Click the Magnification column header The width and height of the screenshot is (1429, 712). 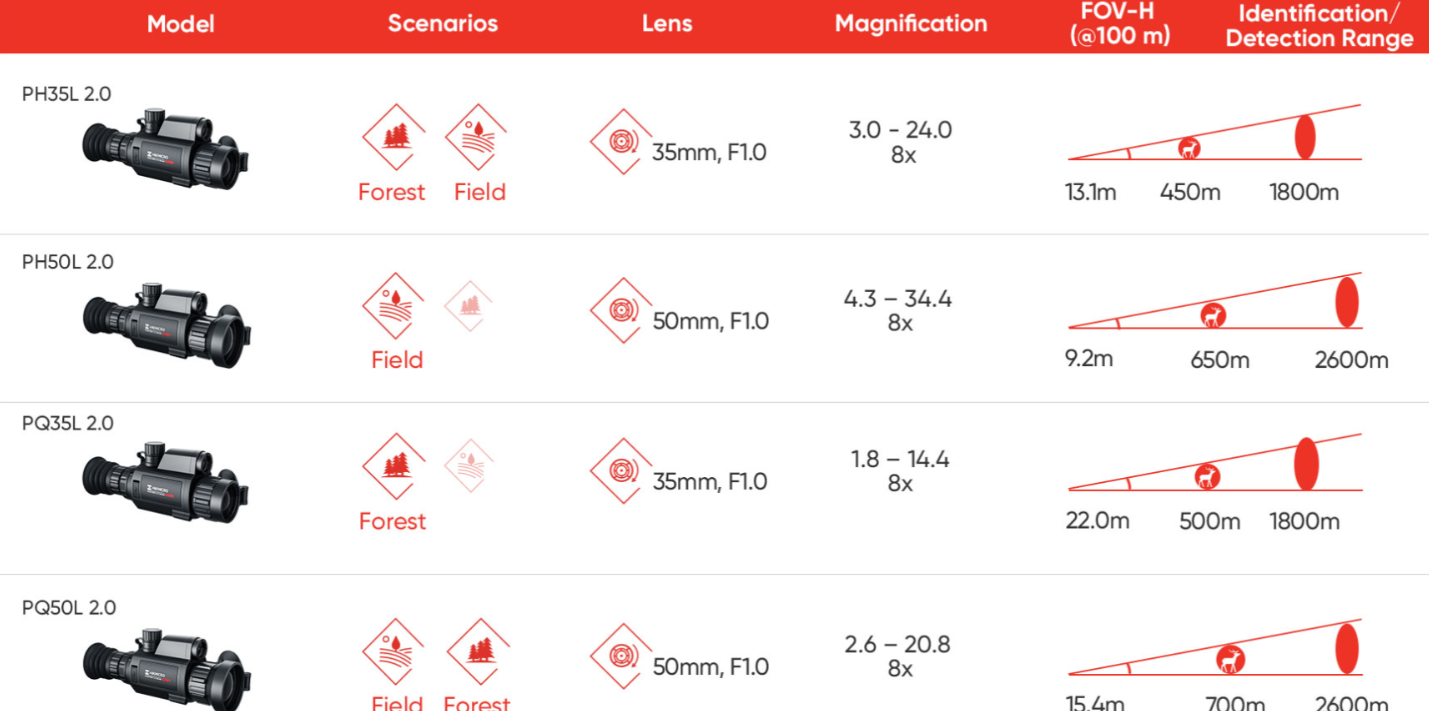point(911,25)
